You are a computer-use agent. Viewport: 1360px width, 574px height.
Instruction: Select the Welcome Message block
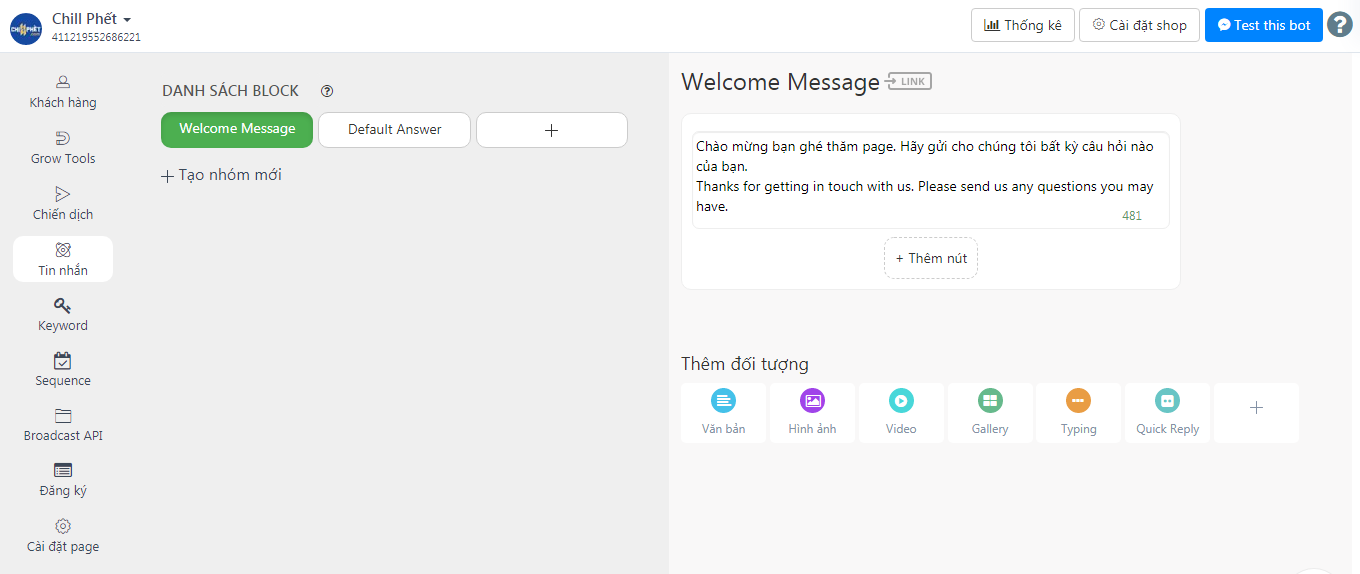point(237,129)
